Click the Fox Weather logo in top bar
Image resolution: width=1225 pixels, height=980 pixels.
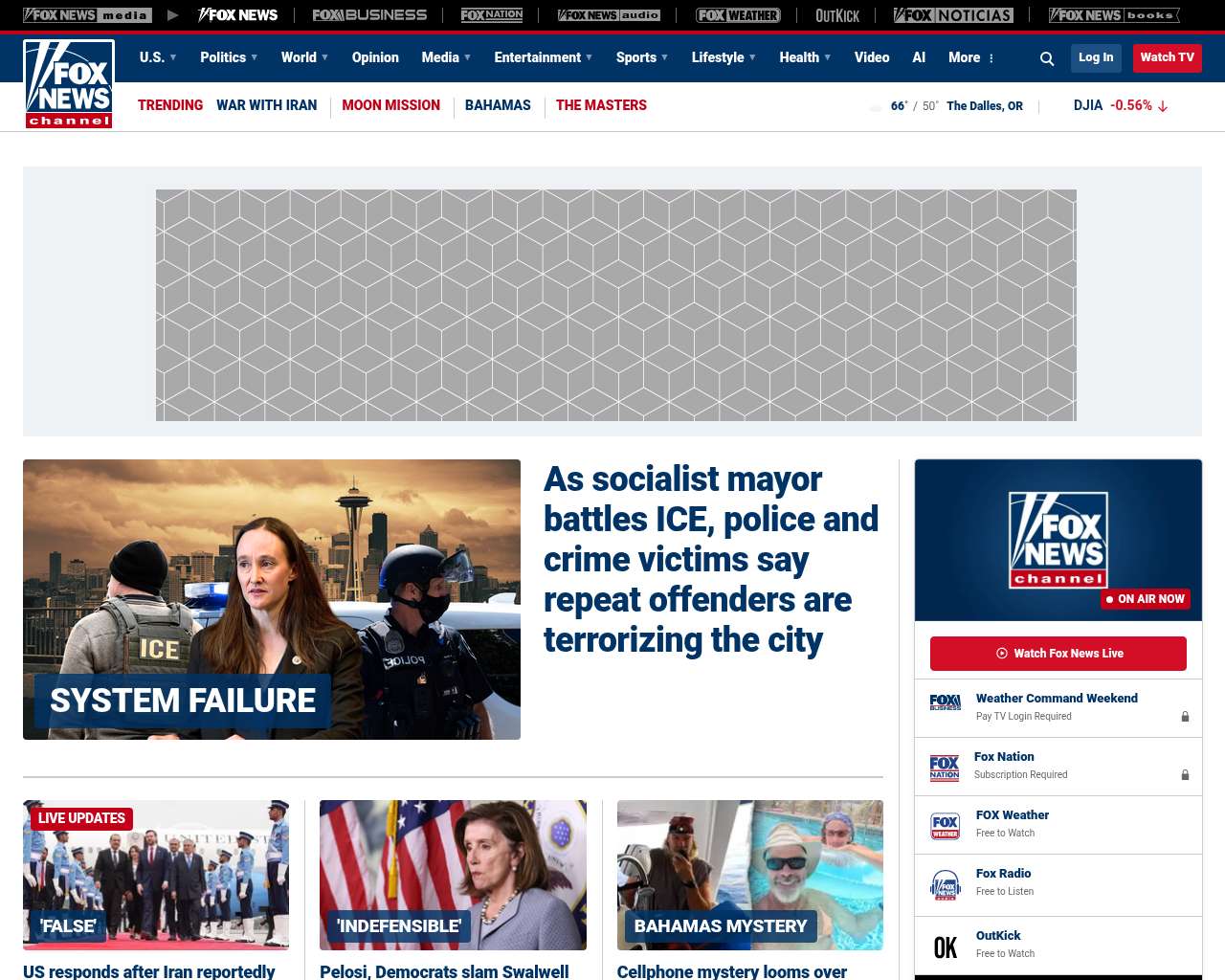(738, 15)
